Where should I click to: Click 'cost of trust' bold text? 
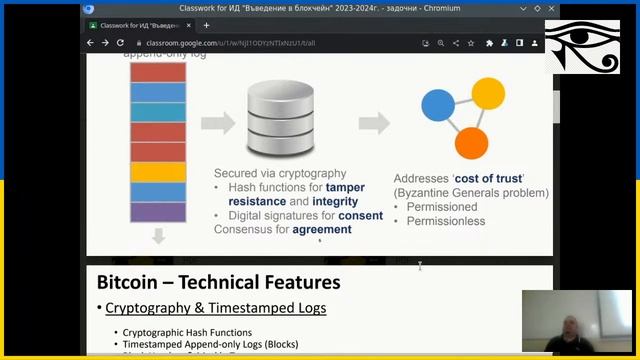coord(488,179)
